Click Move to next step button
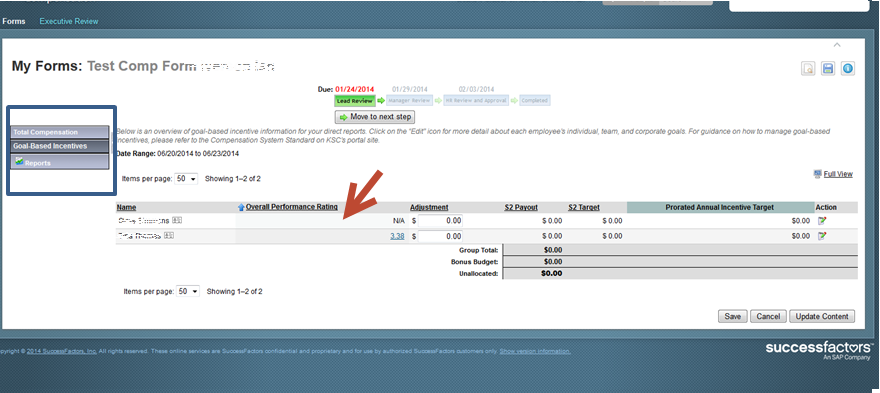Image resolution: width=880 pixels, height=393 pixels. 375,117
